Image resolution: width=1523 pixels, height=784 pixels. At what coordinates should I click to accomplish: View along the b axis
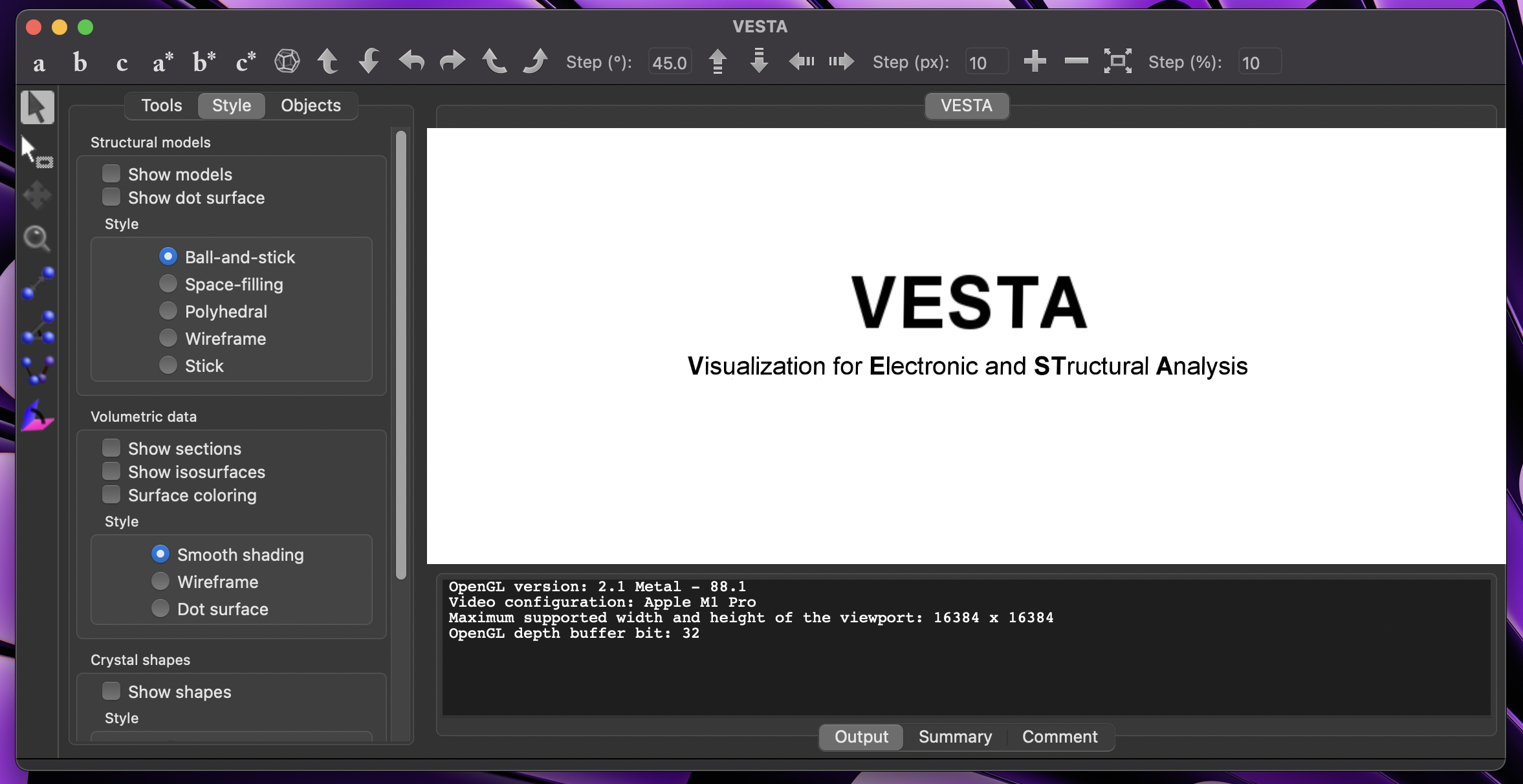click(80, 63)
